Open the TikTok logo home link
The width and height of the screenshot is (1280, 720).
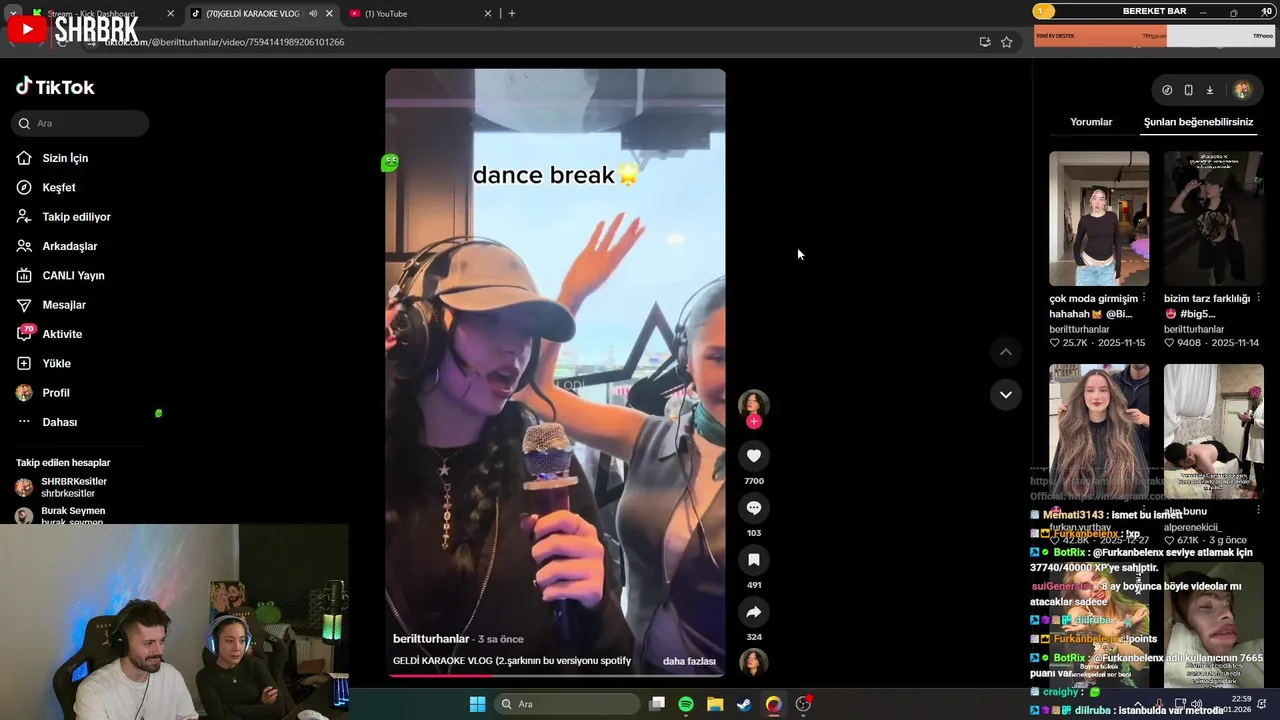[x=55, y=87]
